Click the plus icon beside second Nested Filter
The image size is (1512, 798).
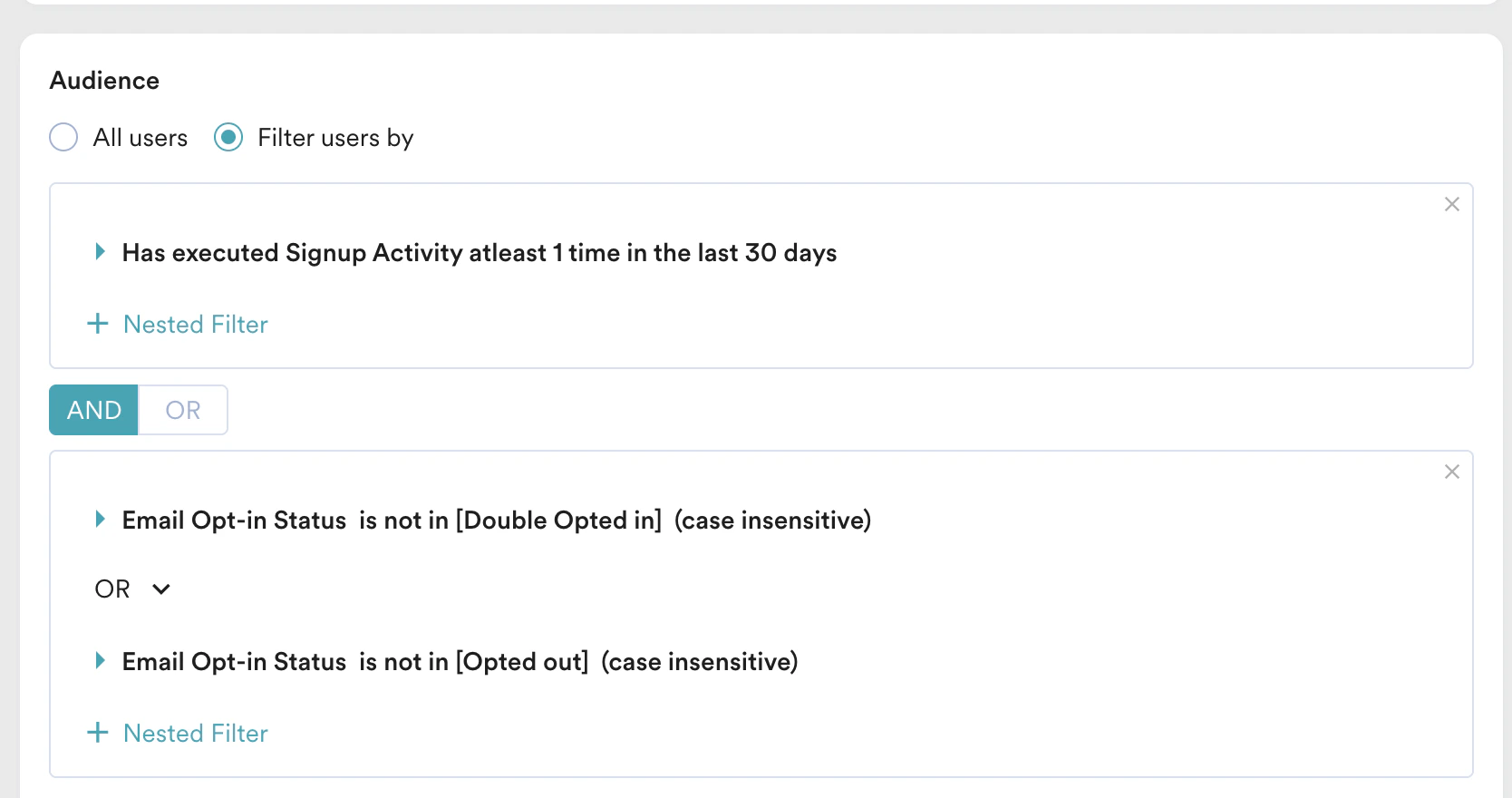(97, 732)
